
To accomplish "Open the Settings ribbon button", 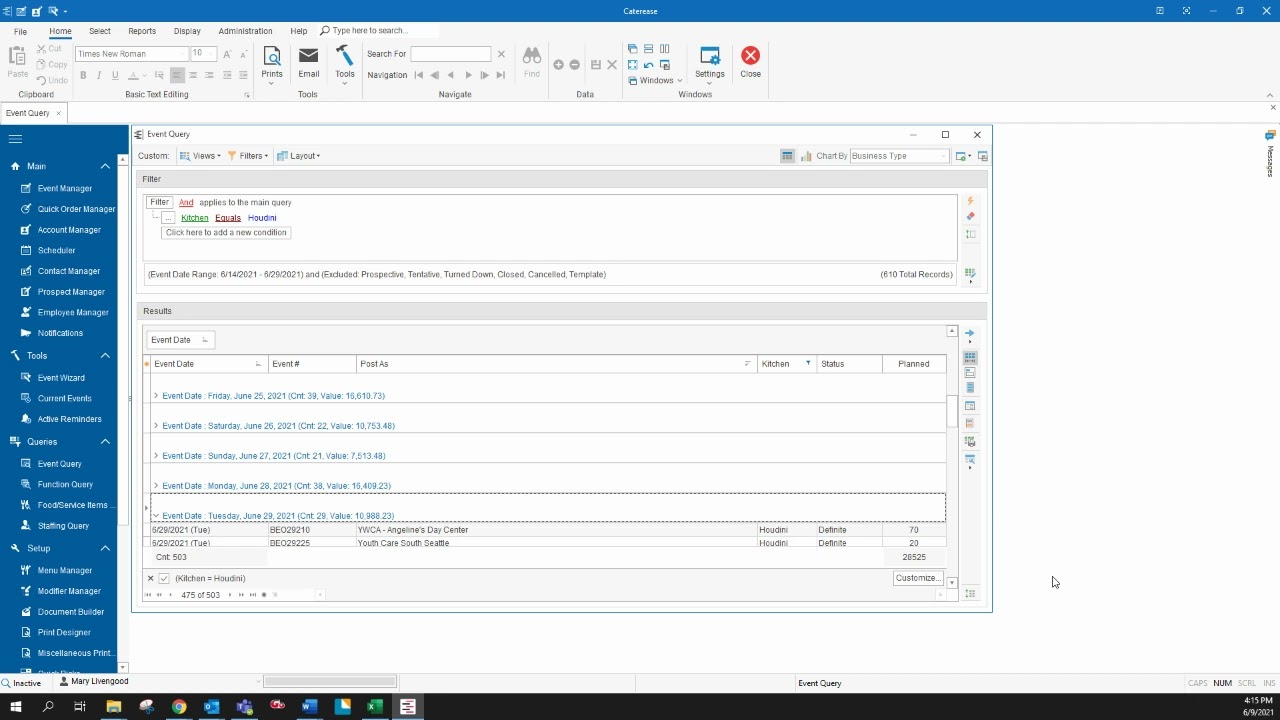I will (x=709, y=62).
